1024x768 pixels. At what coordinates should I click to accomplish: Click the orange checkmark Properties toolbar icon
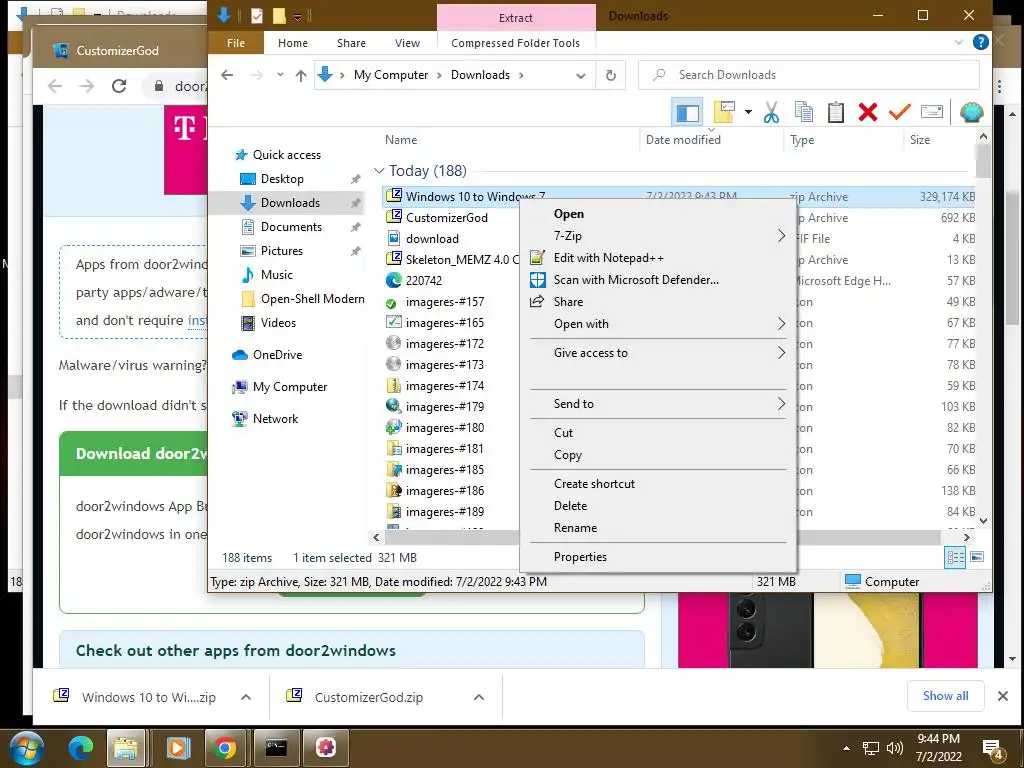pos(899,112)
